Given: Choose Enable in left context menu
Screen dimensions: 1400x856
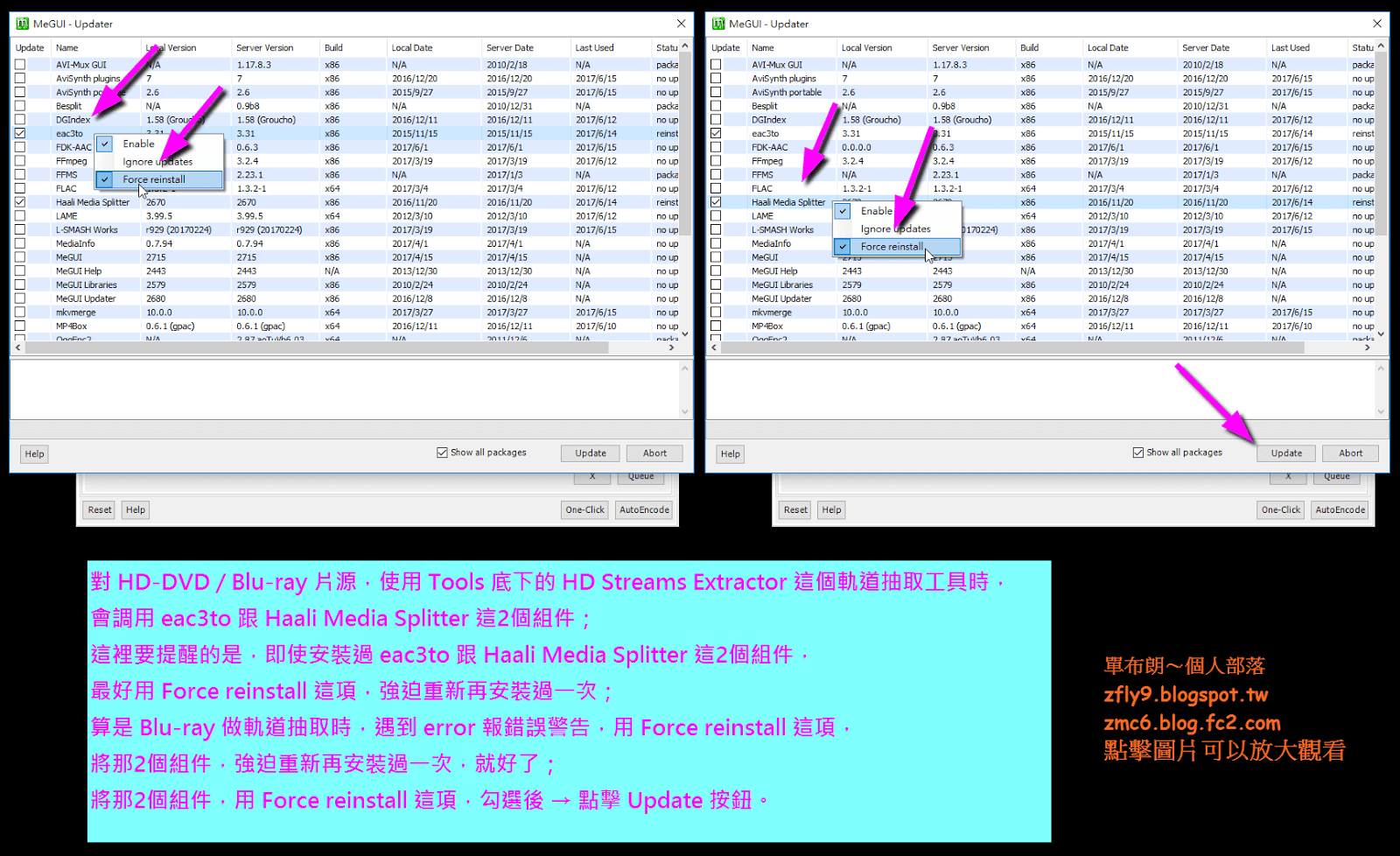Looking at the screenshot, I should [158, 144].
